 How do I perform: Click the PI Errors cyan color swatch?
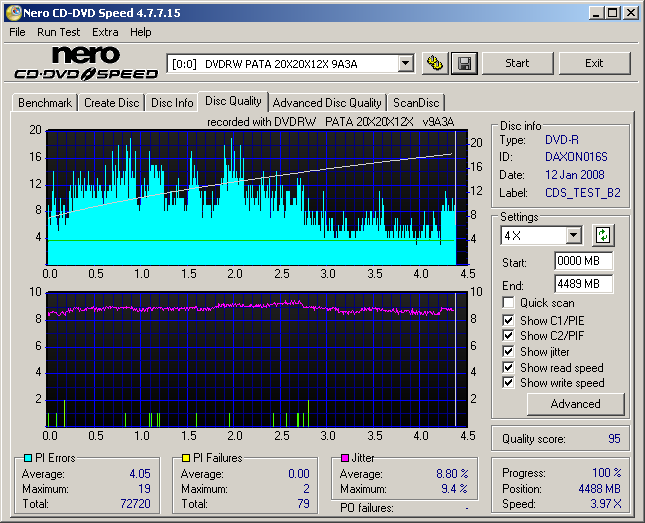pyautogui.click(x=28, y=458)
